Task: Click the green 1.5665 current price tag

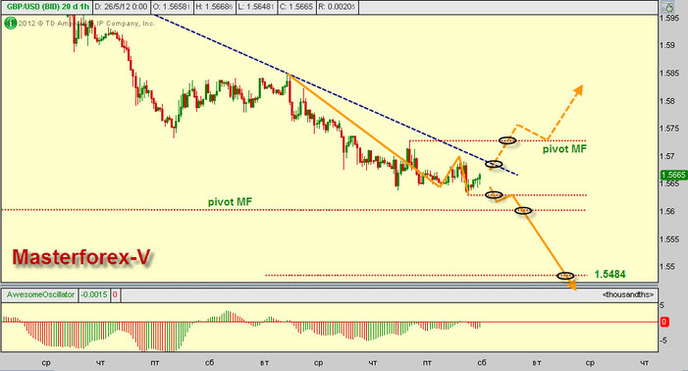Action: click(674, 175)
